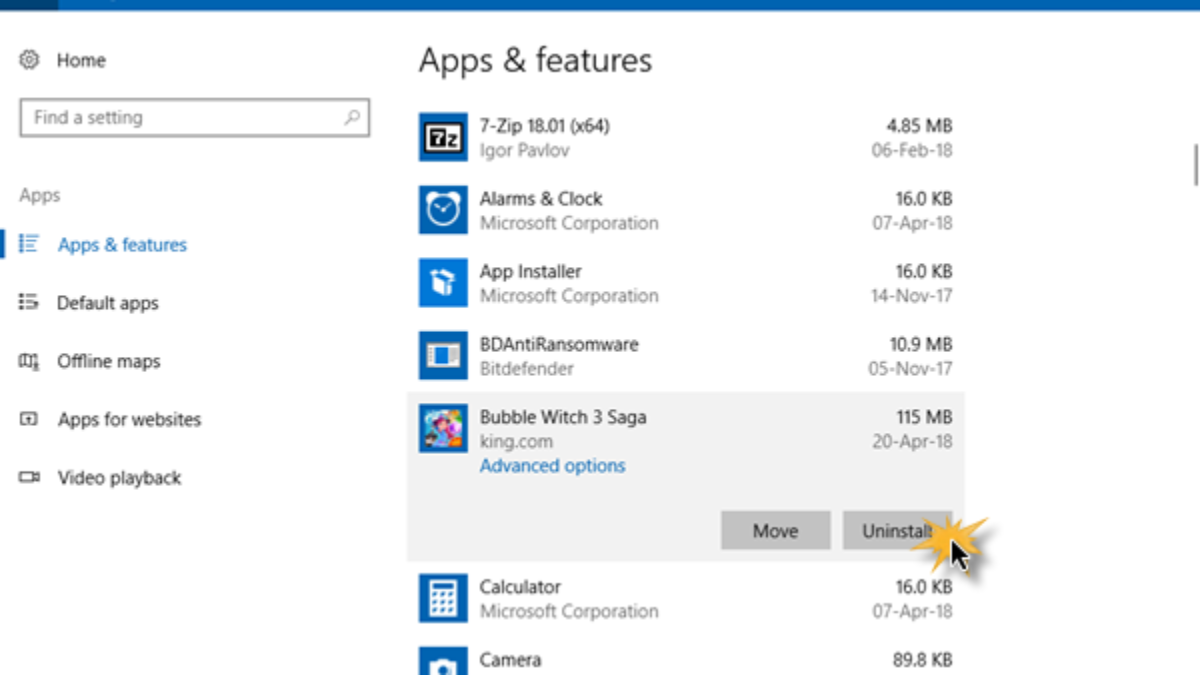Open Offline maps settings
This screenshot has width=1200, height=675.
108,361
